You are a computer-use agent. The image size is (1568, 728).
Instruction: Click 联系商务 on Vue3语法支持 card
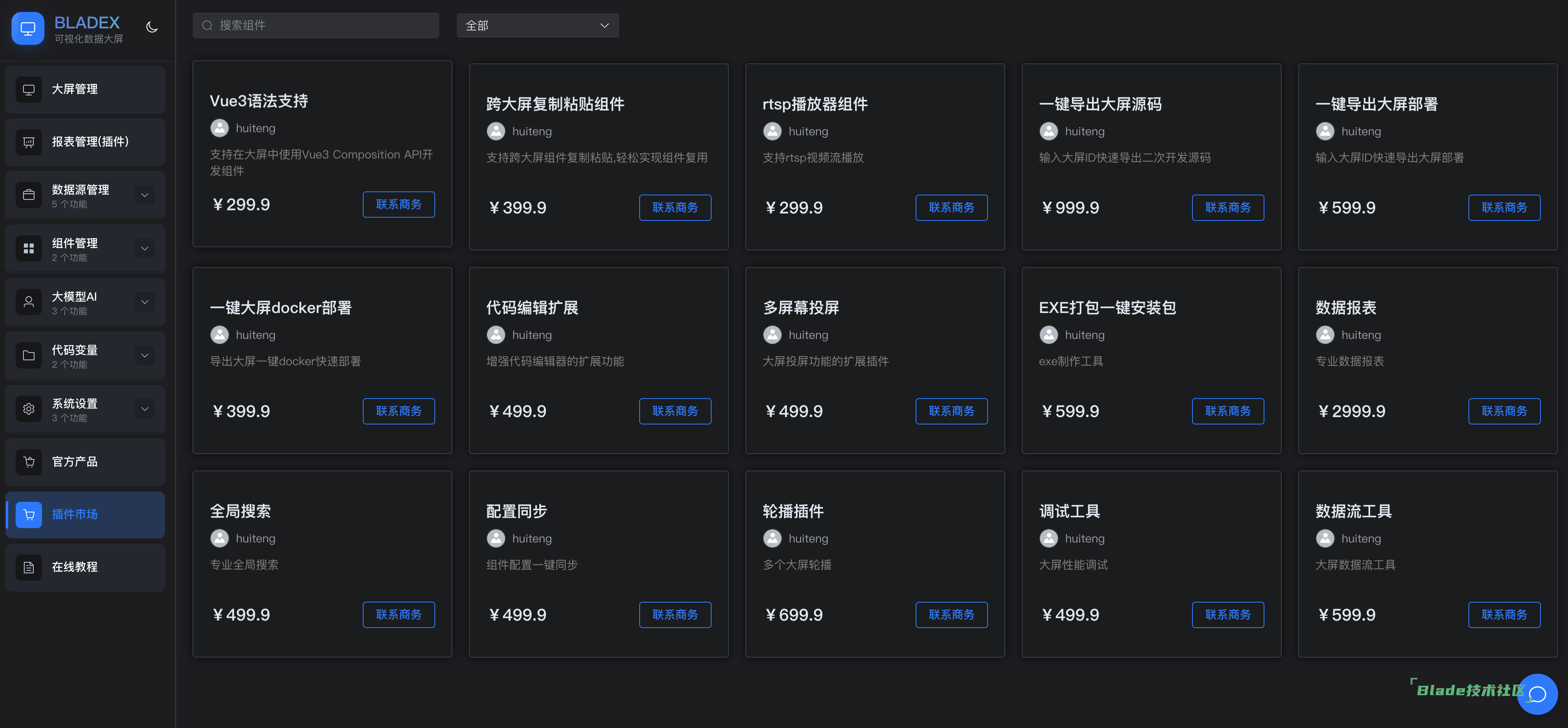pyautogui.click(x=399, y=204)
